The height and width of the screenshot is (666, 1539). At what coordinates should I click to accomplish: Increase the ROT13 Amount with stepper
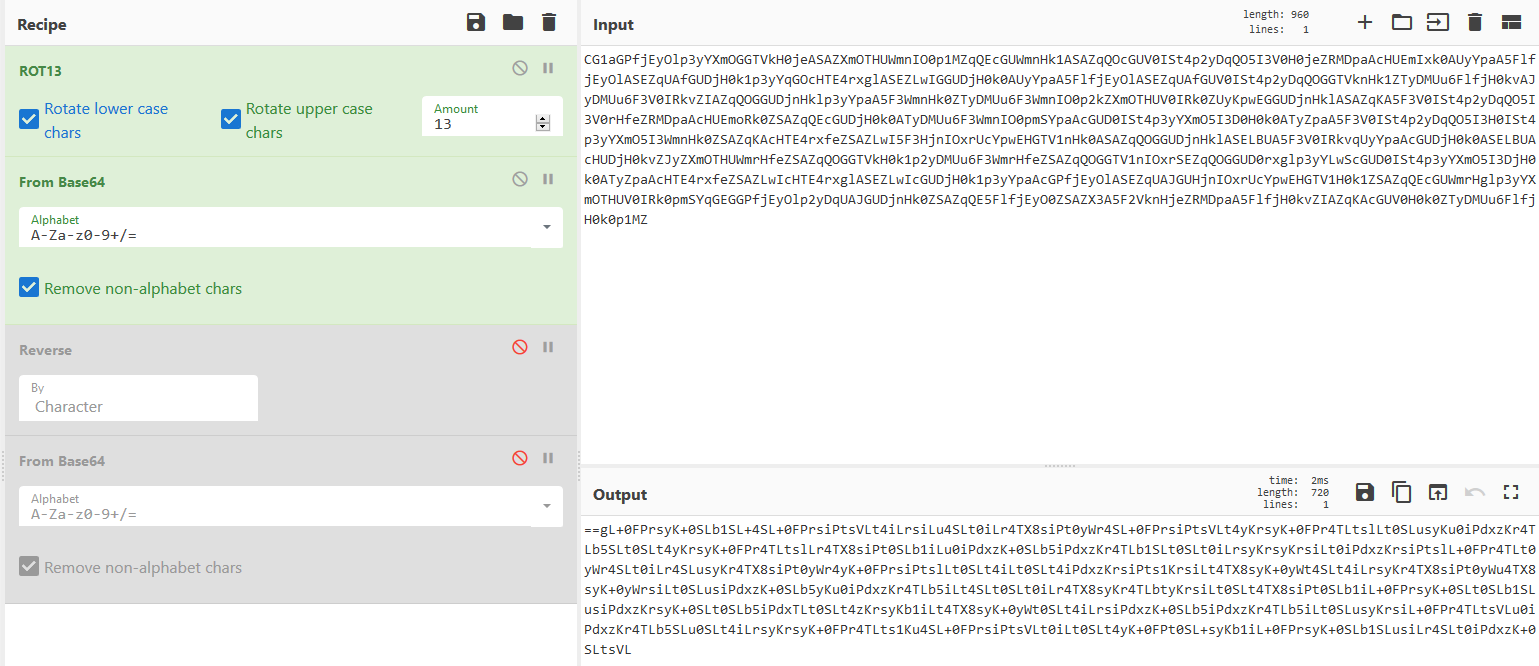tap(543, 119)
